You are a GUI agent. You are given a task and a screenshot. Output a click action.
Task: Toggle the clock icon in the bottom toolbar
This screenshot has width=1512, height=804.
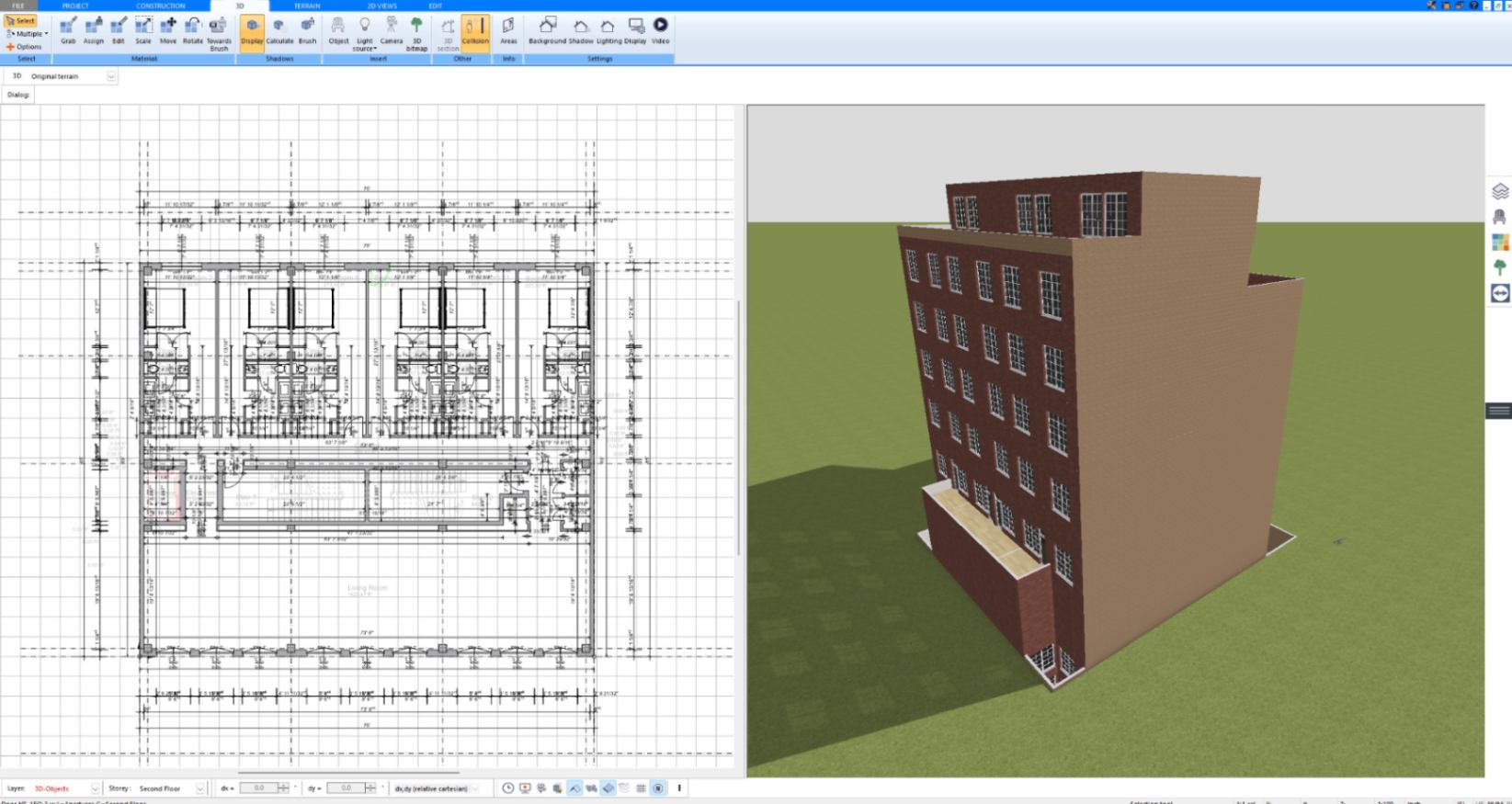click(x=507, y=788)
